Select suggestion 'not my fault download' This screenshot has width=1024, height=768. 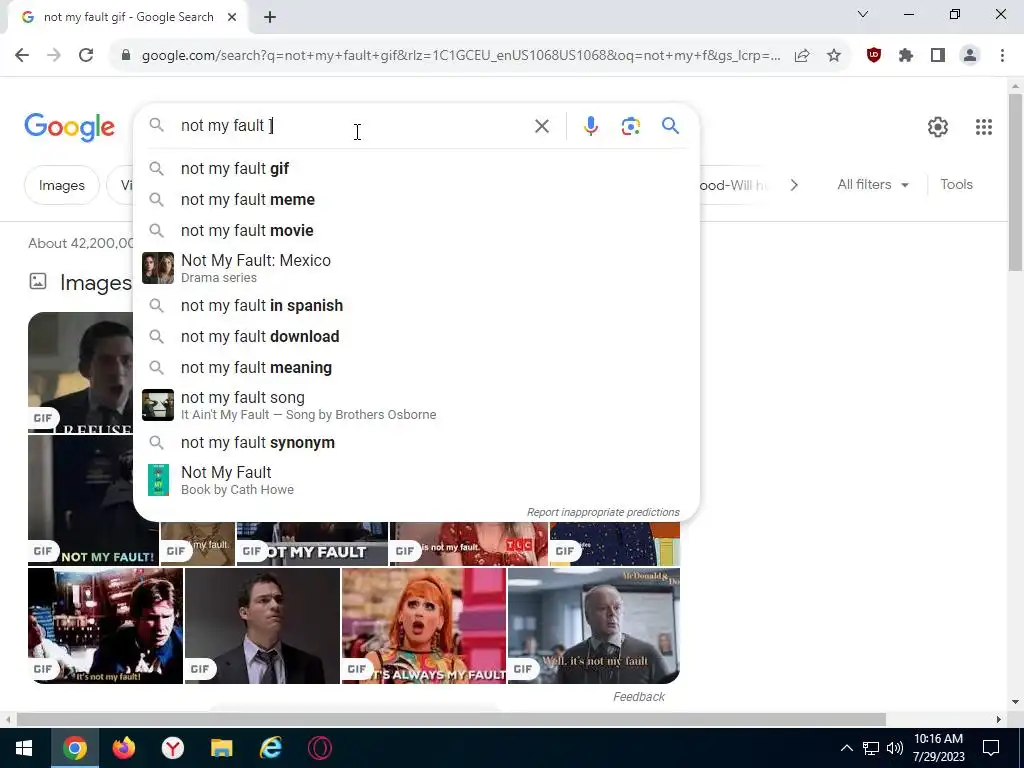(416, 336)
